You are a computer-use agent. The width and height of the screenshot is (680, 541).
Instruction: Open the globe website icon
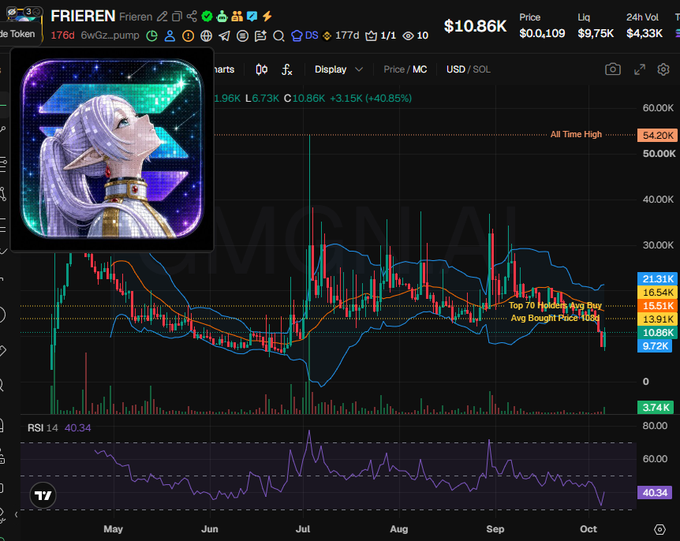[206, 36]
